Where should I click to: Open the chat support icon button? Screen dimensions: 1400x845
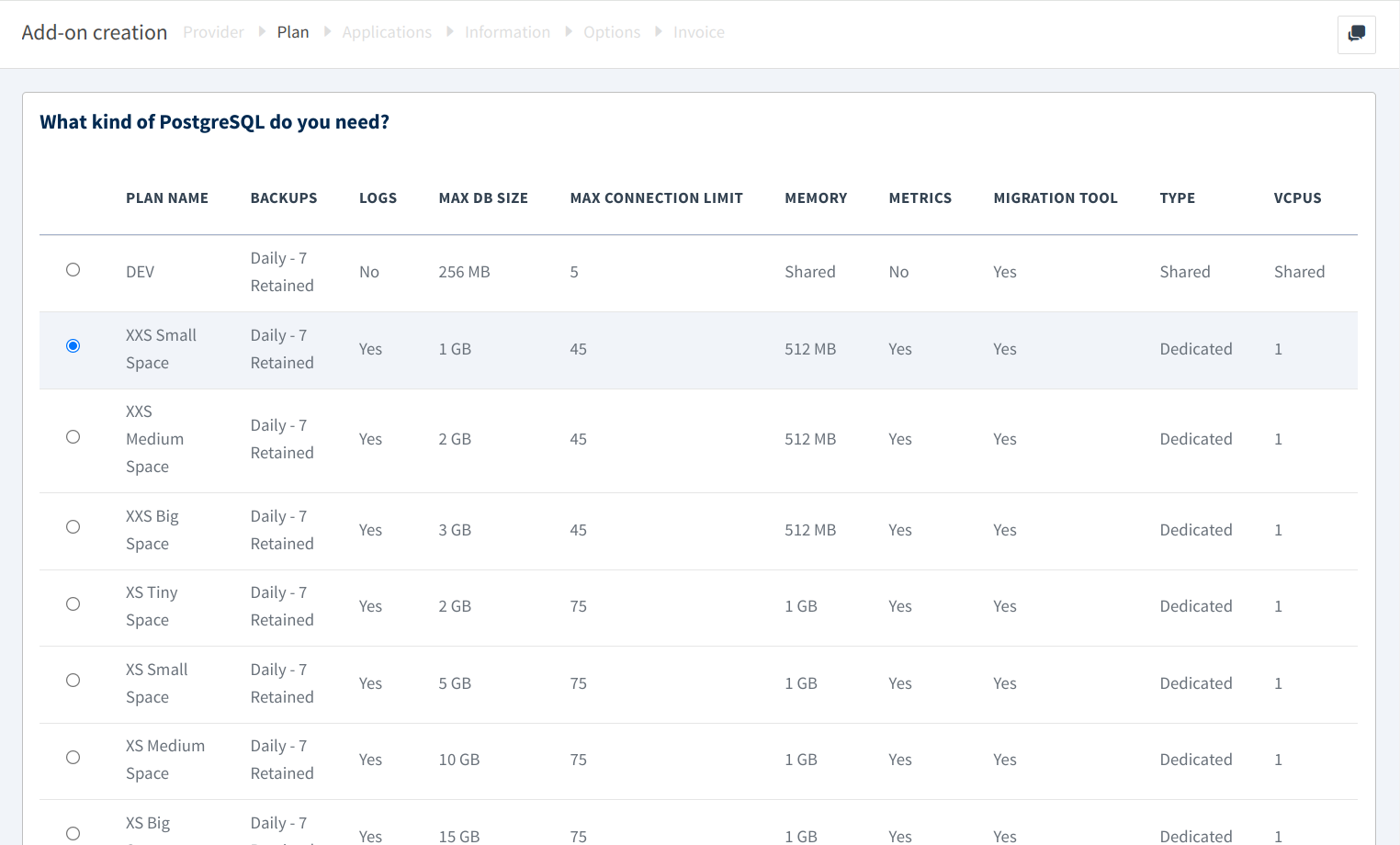(x=1356, y=34)
